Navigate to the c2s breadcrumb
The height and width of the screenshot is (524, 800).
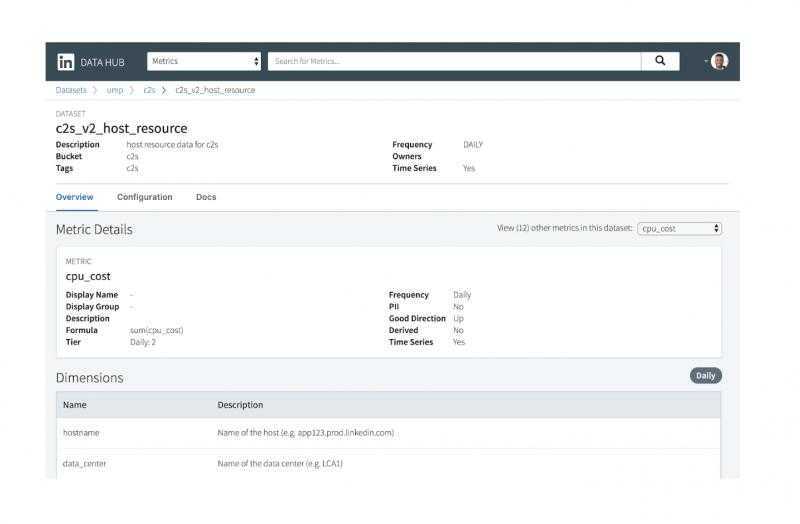tap(149, 90)
